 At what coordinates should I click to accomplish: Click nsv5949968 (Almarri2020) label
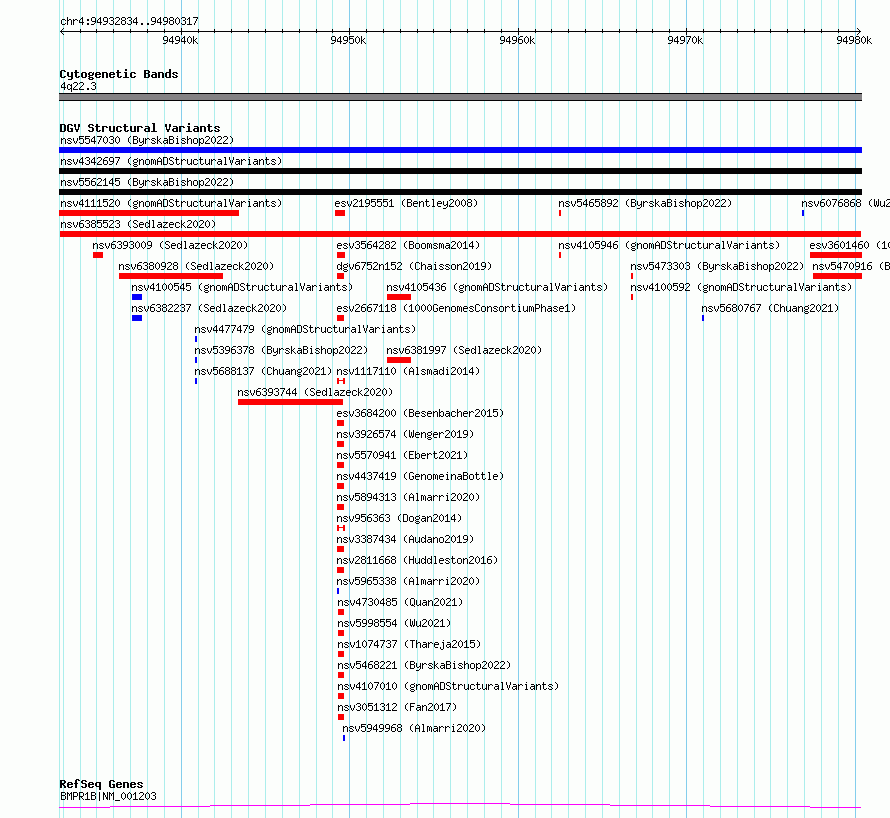click(x=414, y=728)
